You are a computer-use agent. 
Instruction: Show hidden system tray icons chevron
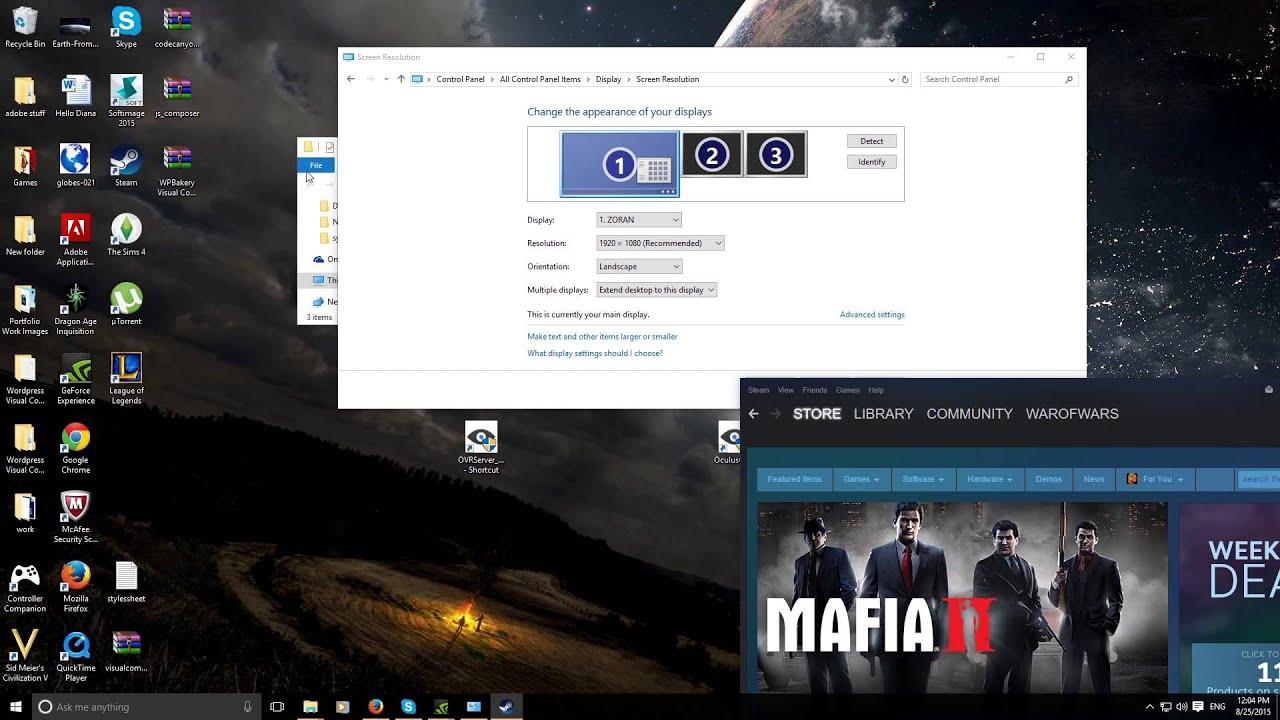tap(1150, 706)
